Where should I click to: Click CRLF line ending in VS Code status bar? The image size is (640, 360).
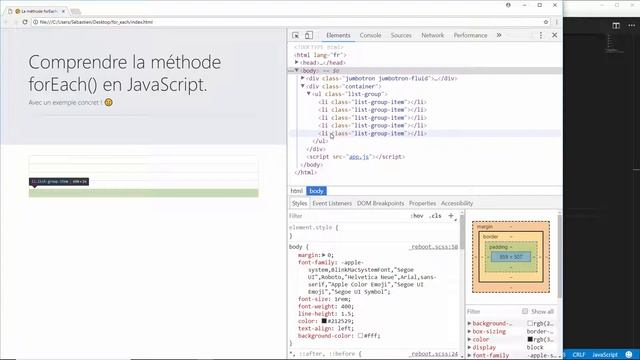click(579, 355)
